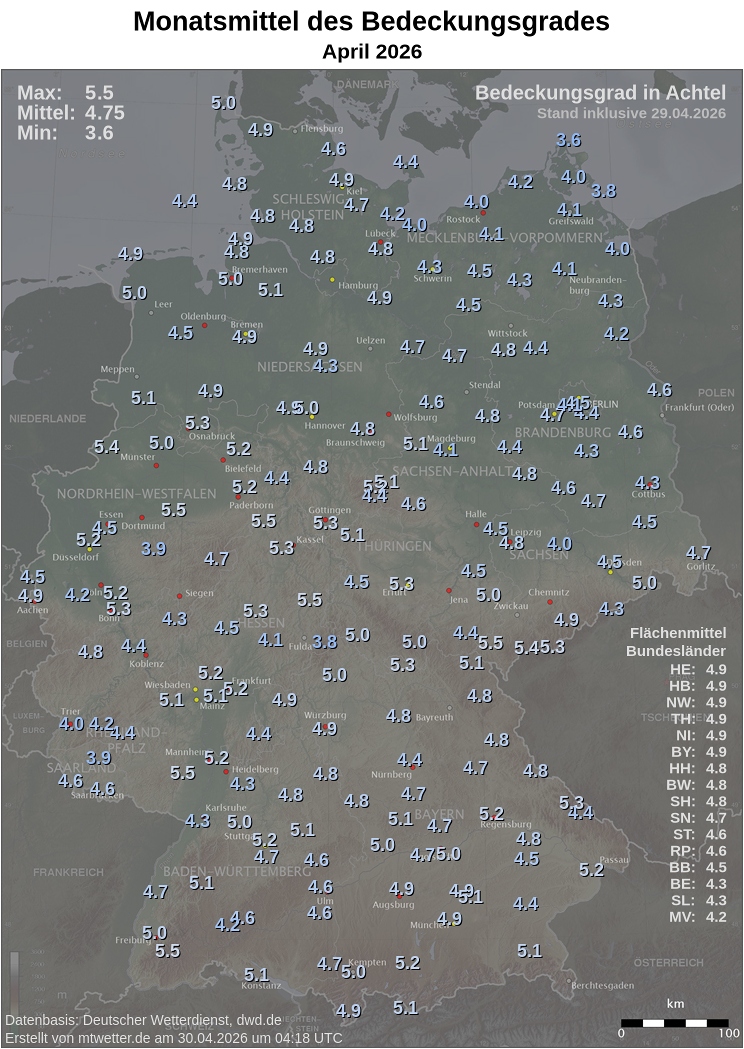Click the red Heidelberg city marker

point(227,771)
